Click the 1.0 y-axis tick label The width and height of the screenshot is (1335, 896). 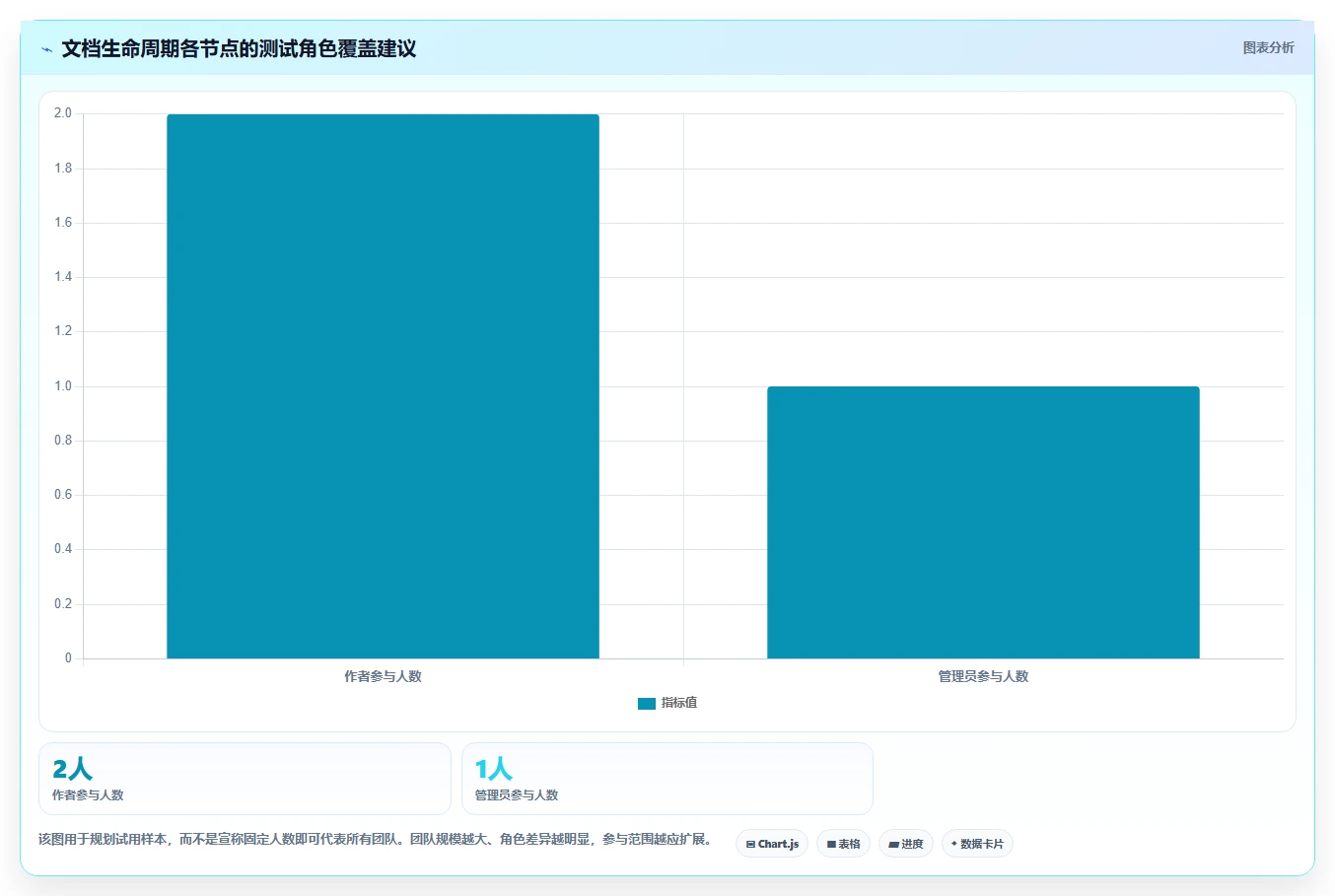(x=63, y=386)
